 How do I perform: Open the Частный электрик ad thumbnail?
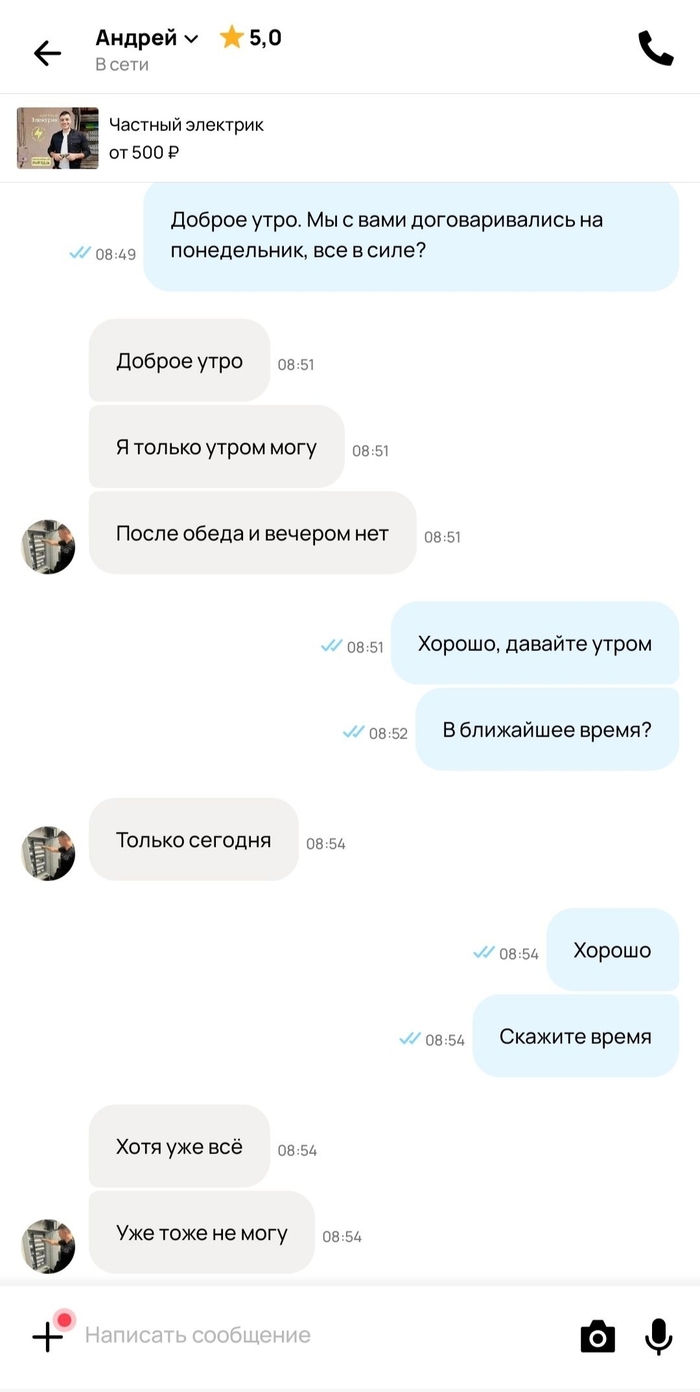(58, 138)
